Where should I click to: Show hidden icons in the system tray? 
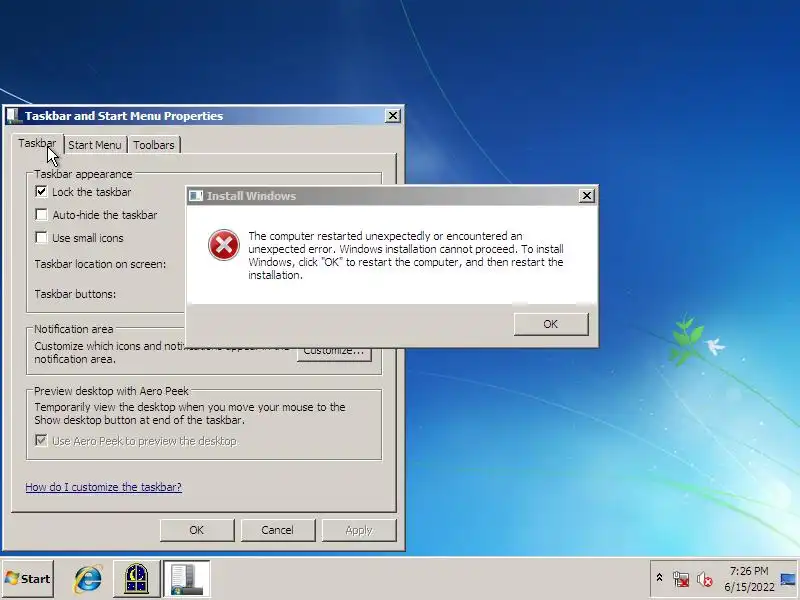[x=659, y=578]
